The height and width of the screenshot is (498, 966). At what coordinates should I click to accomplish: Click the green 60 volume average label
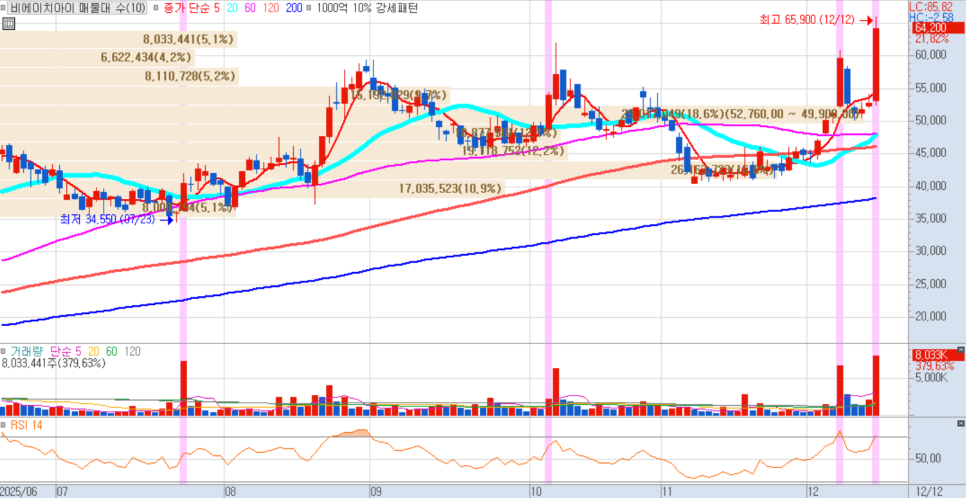pos(112,351)
